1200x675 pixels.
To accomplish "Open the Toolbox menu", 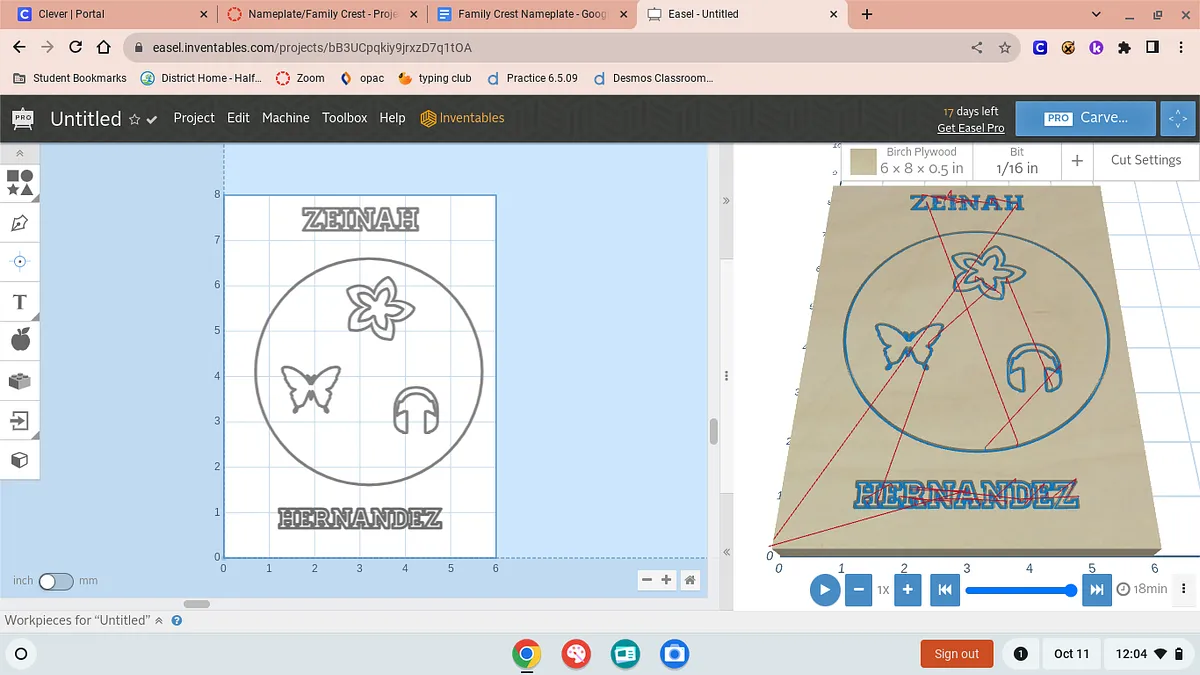I will (344, 118).
